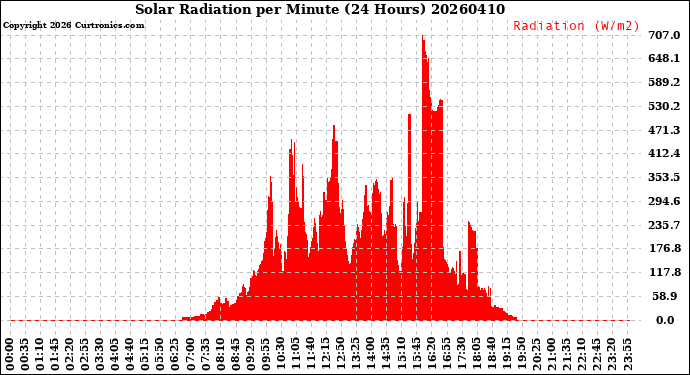Click the chart title 'Solar Radiation per Minute'

click(237, 9)
